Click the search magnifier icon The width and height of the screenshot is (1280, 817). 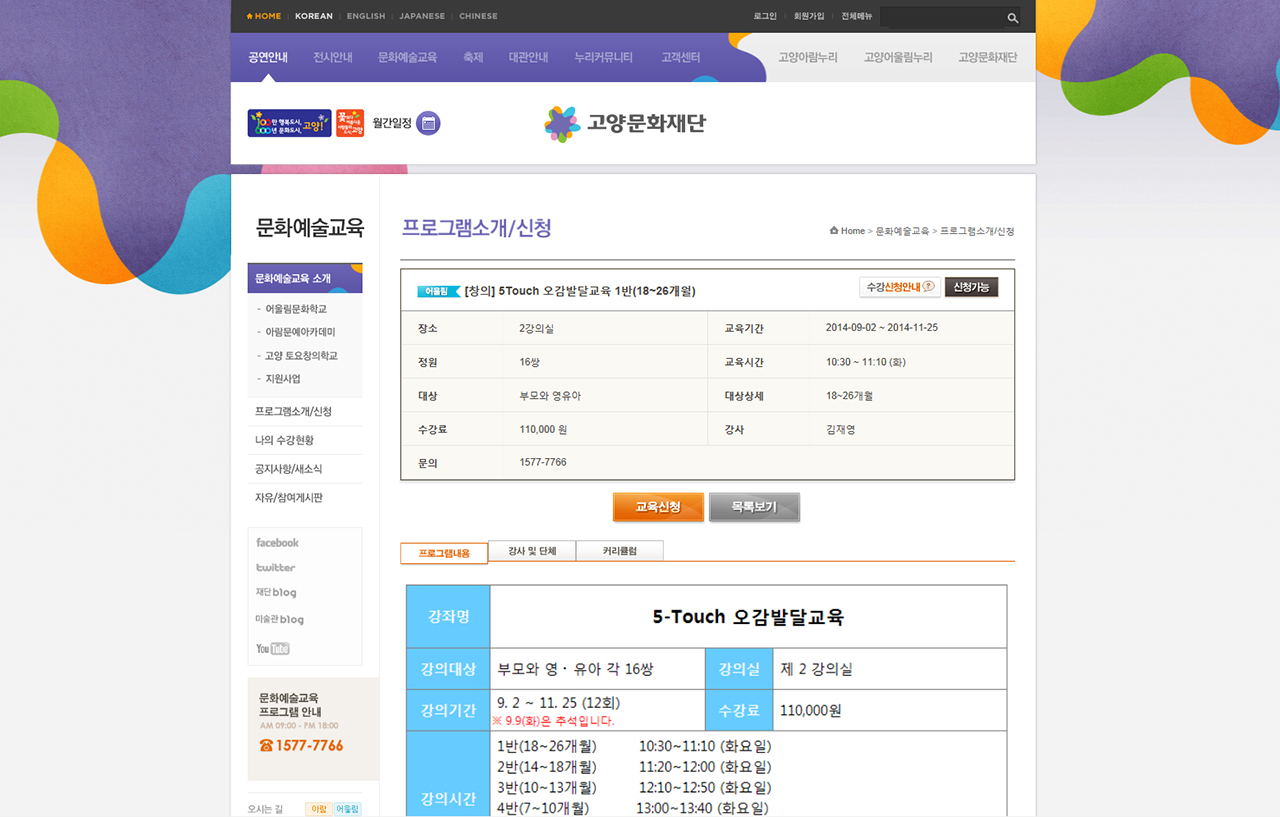point(1012,18)
